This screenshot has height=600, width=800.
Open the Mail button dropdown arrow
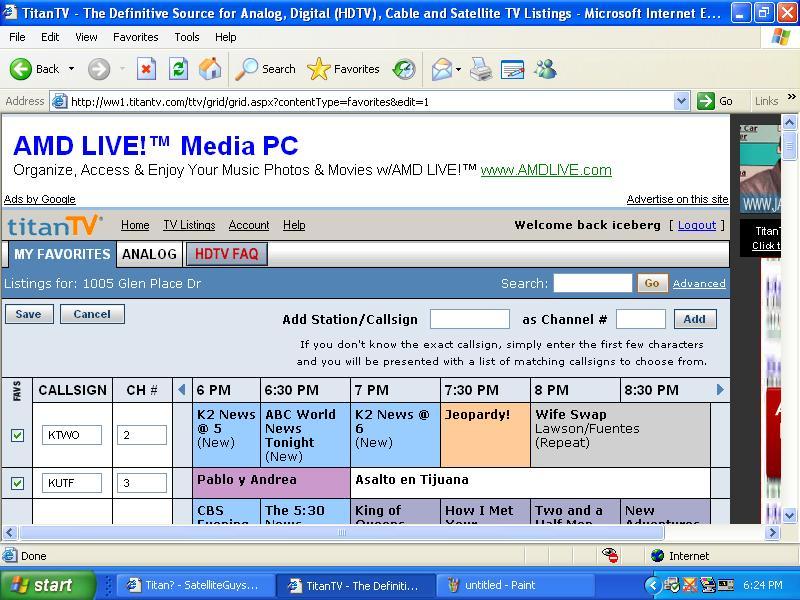coord(458,69)
